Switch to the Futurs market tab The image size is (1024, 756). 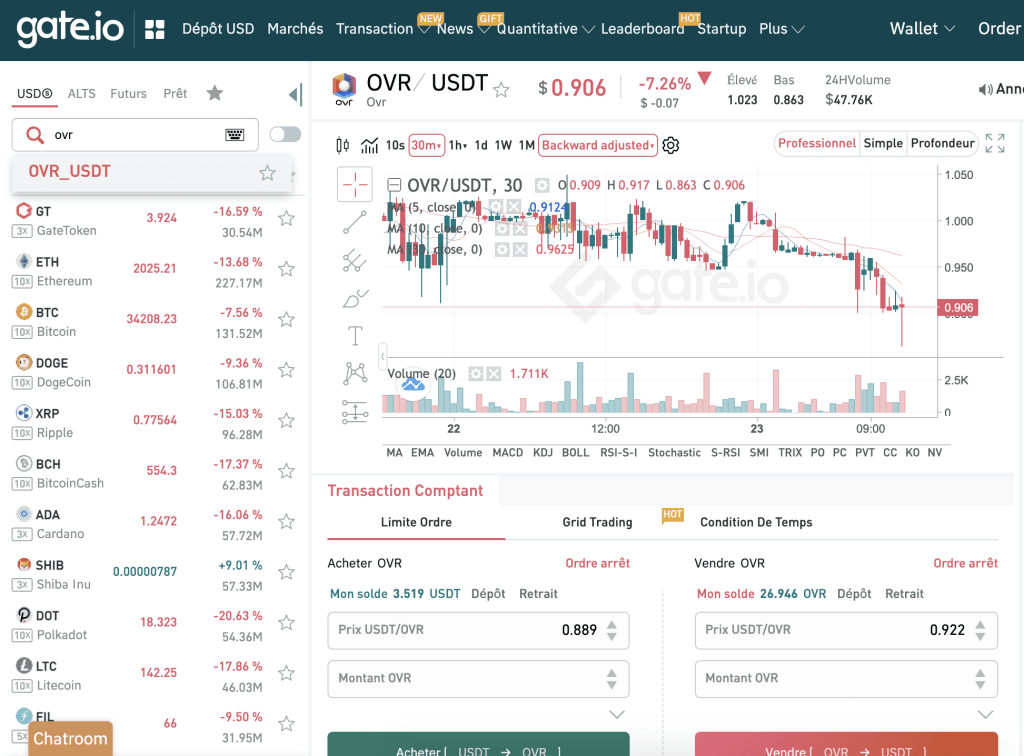[x=128, y=93]
